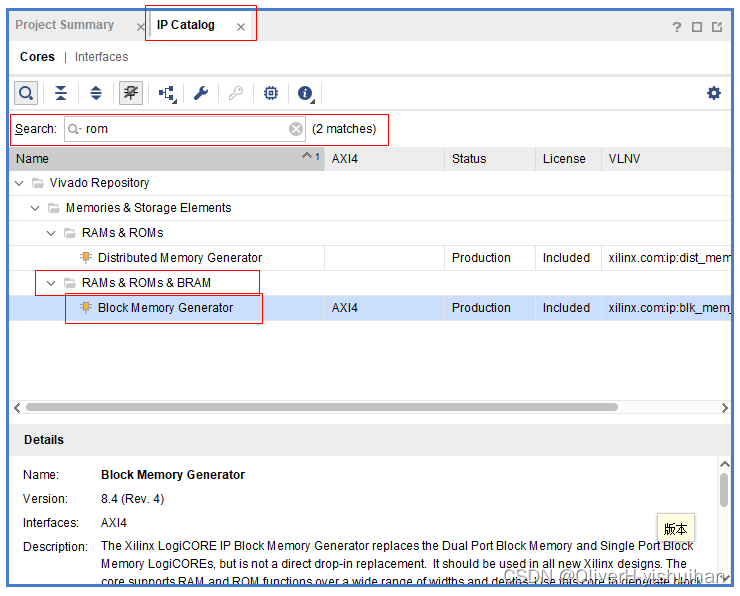Click the horizontal scrollbar right arrow
The width and height of the screenshot is (740, 596).
click(x=724, y=408)
